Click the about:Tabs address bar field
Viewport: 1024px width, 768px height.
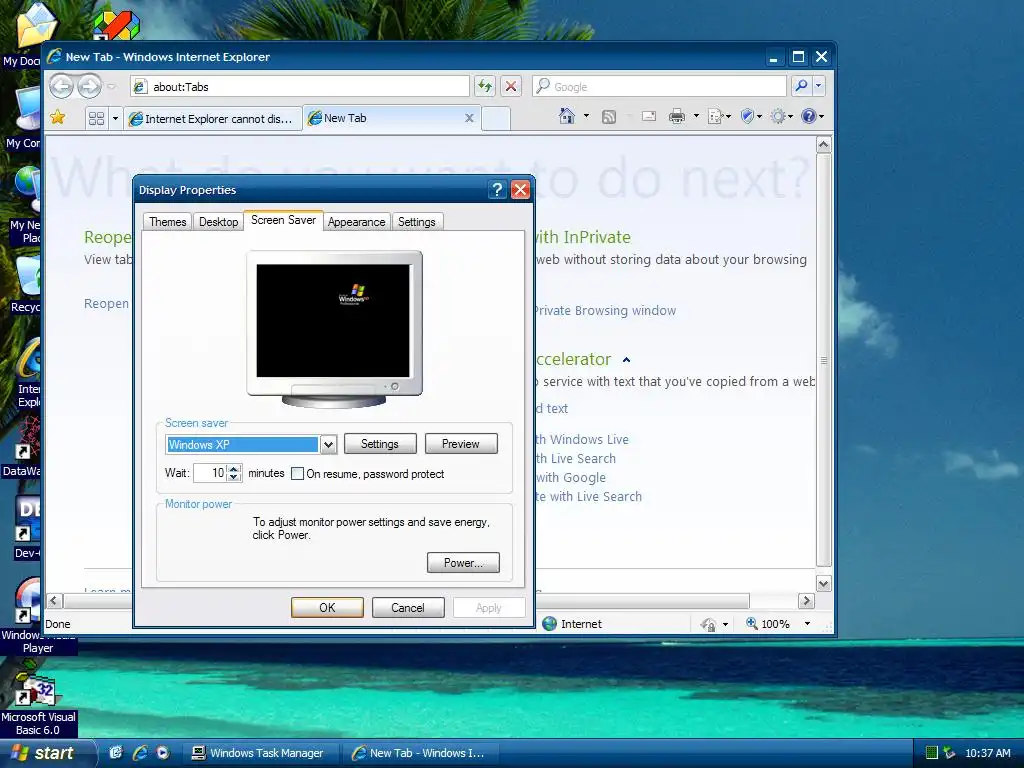pos(300,86)
